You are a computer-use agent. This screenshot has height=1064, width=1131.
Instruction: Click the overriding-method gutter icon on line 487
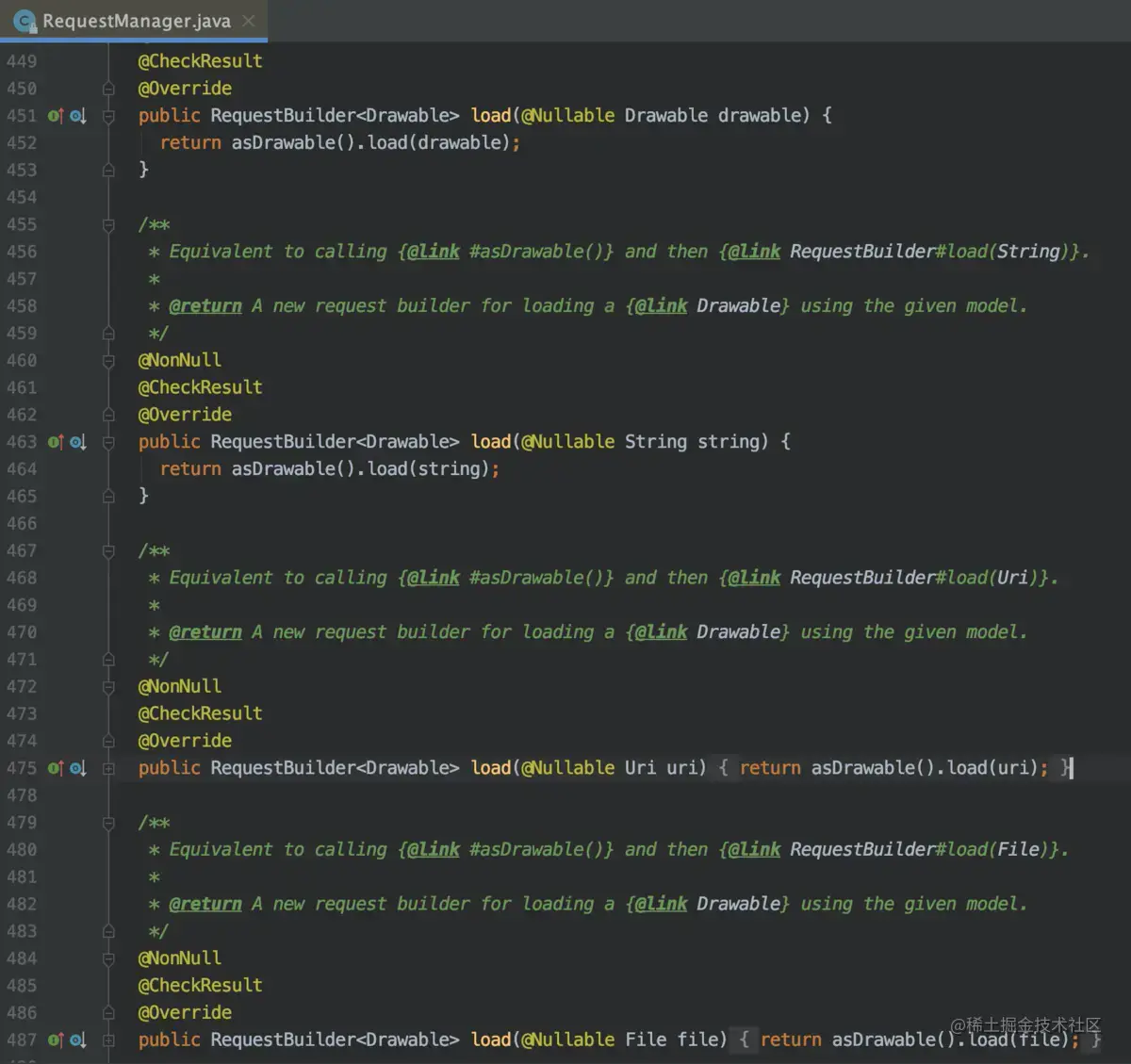[56, 1039]
